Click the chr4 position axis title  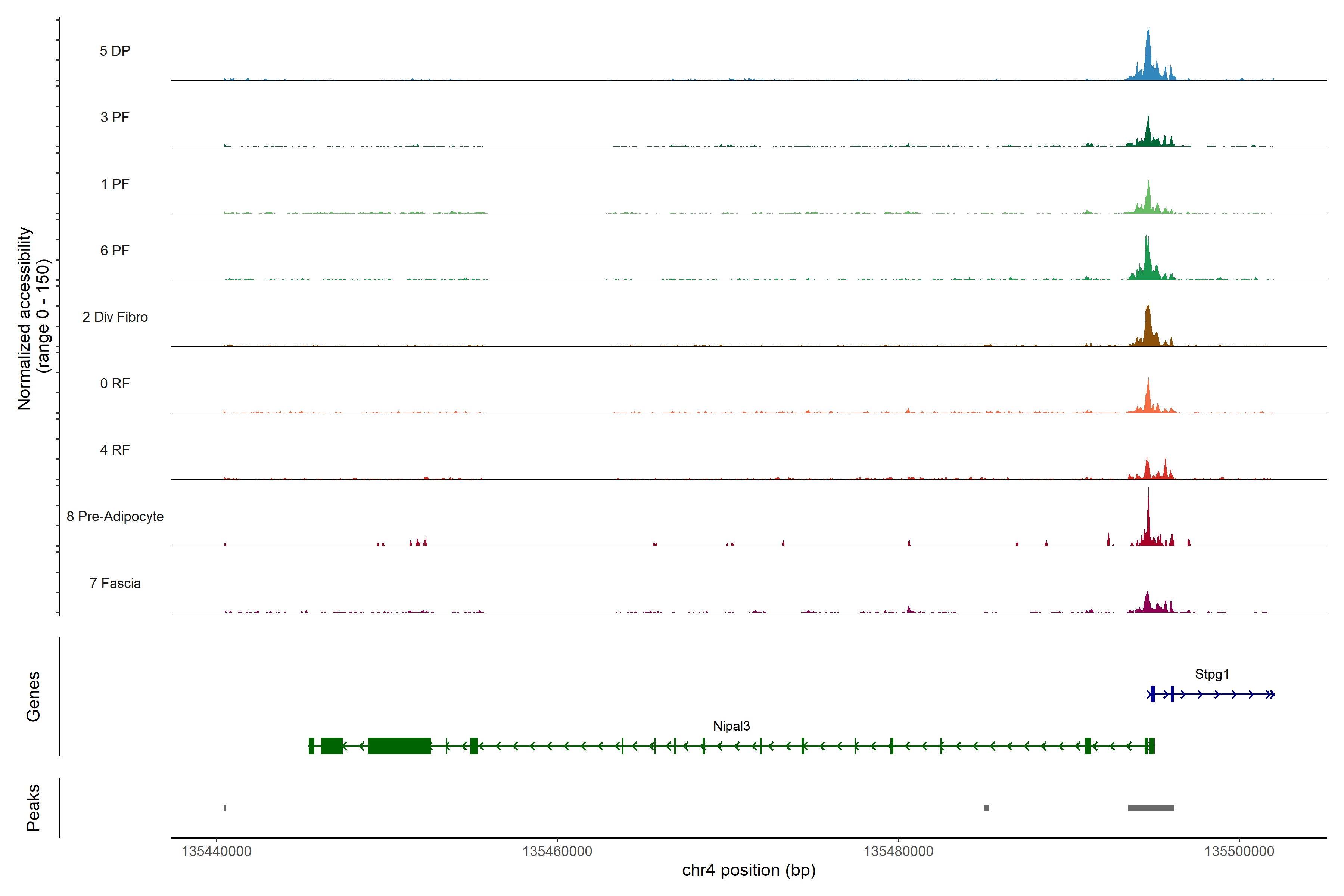pos(749,870)
